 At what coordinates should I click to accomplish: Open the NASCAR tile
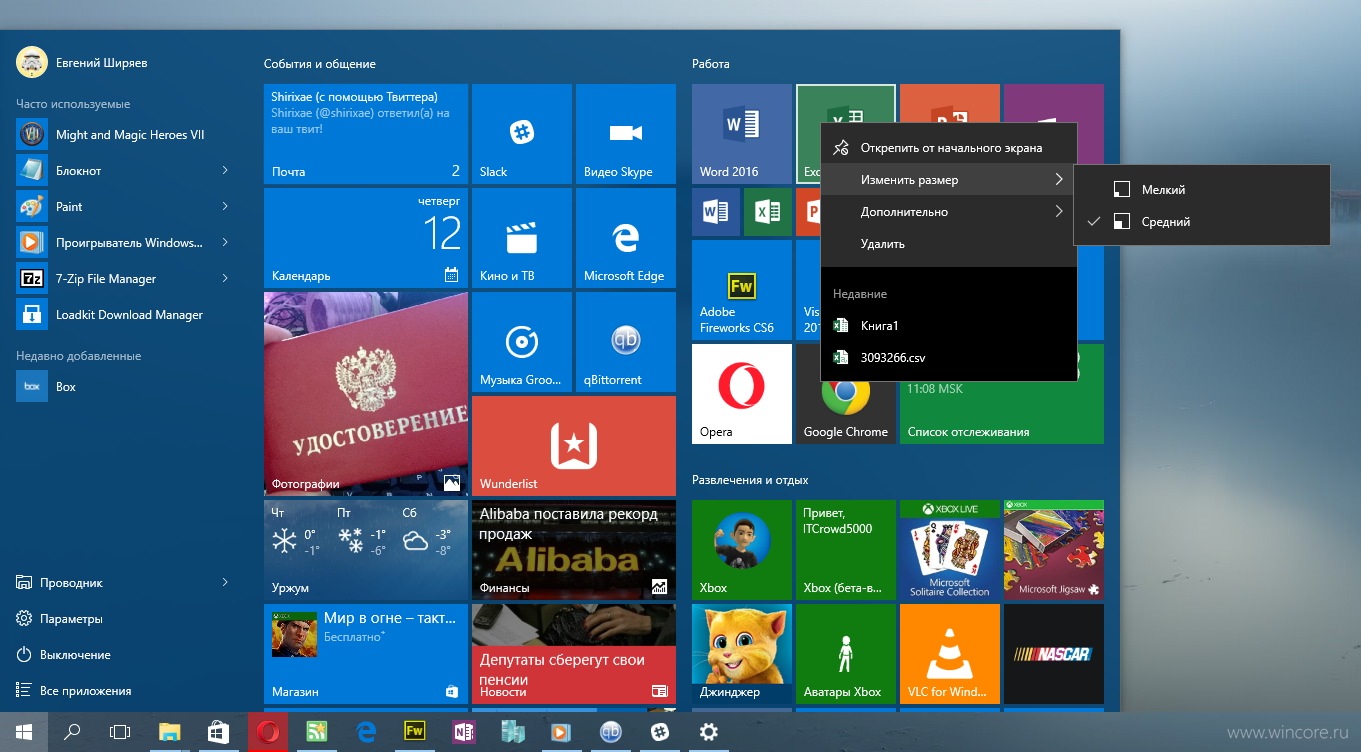pos(1053,654)
